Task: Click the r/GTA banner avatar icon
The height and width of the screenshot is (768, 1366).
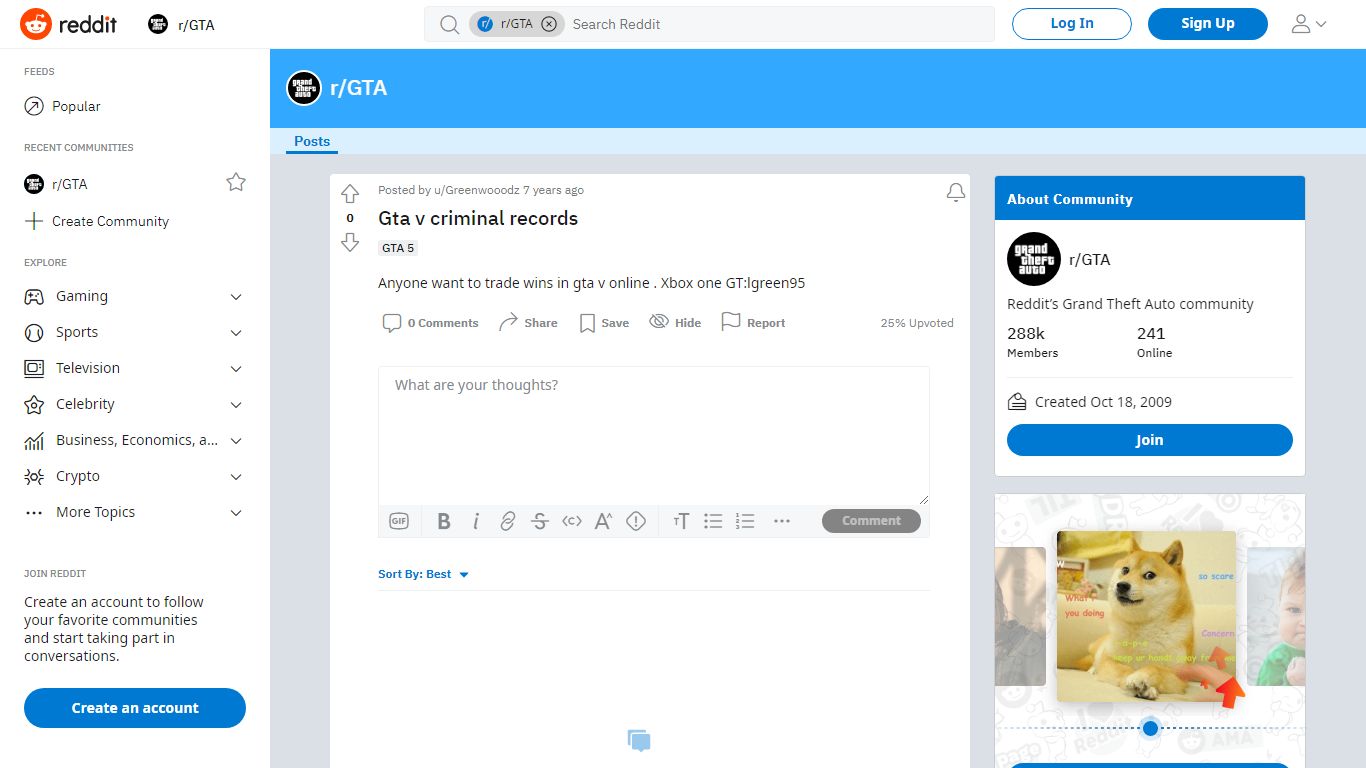Action: [x=304, y=88]
